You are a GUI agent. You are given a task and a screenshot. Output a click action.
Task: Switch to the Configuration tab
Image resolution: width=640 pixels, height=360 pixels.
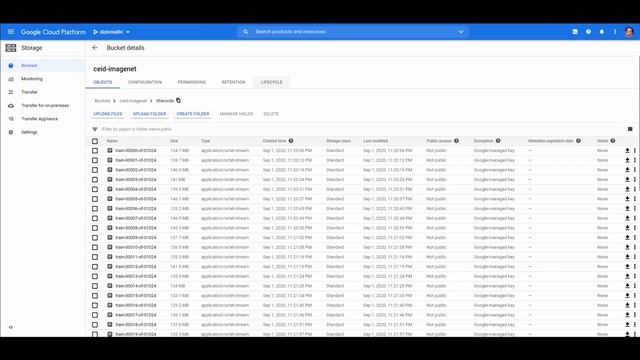[145, 82]
